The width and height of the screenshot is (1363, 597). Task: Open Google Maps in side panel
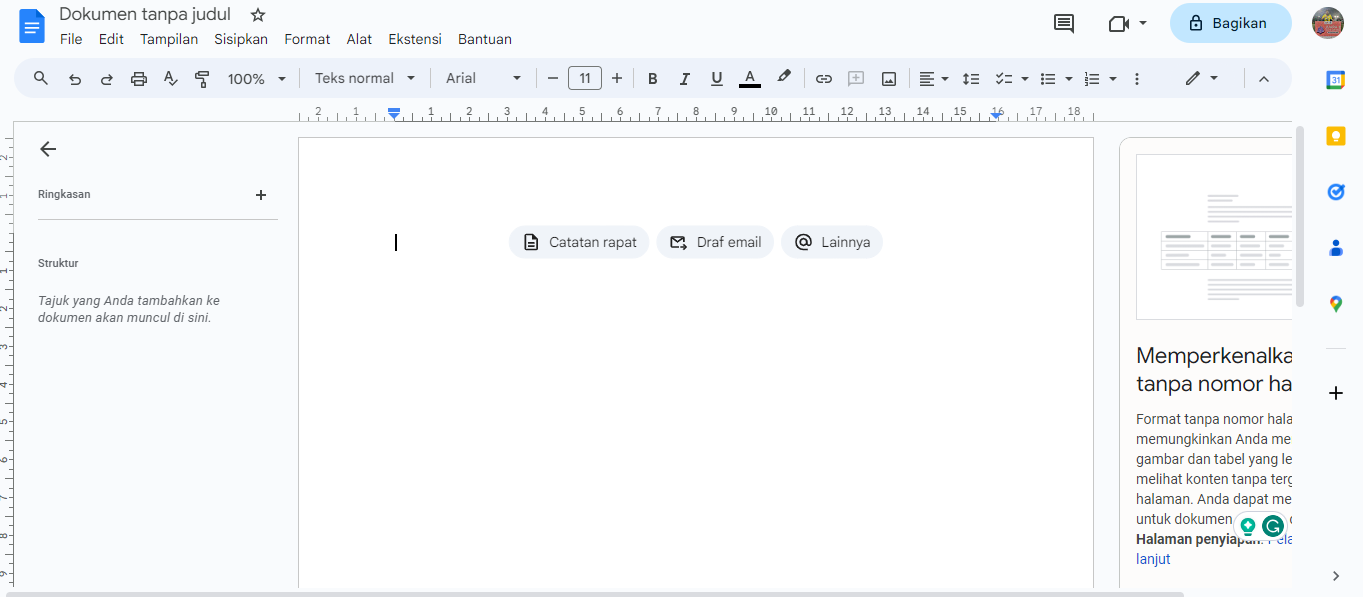click(x=1335, y=304)
